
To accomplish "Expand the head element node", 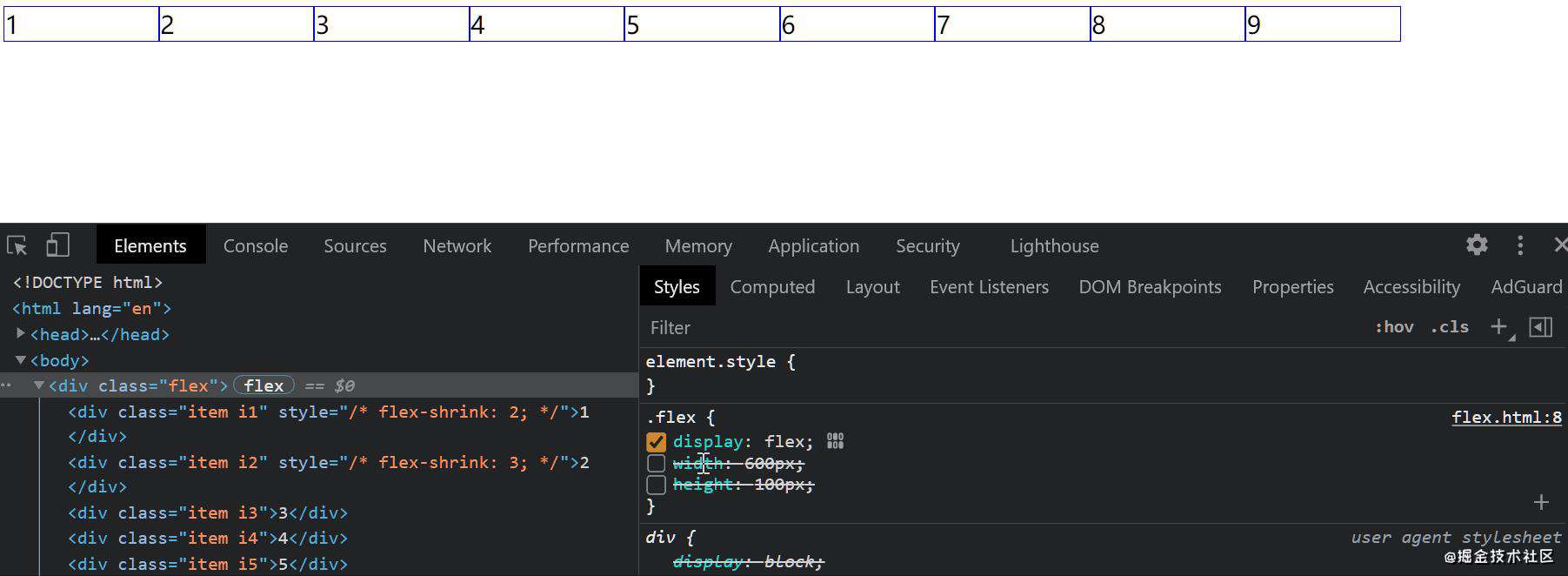I will coord(21,333).
